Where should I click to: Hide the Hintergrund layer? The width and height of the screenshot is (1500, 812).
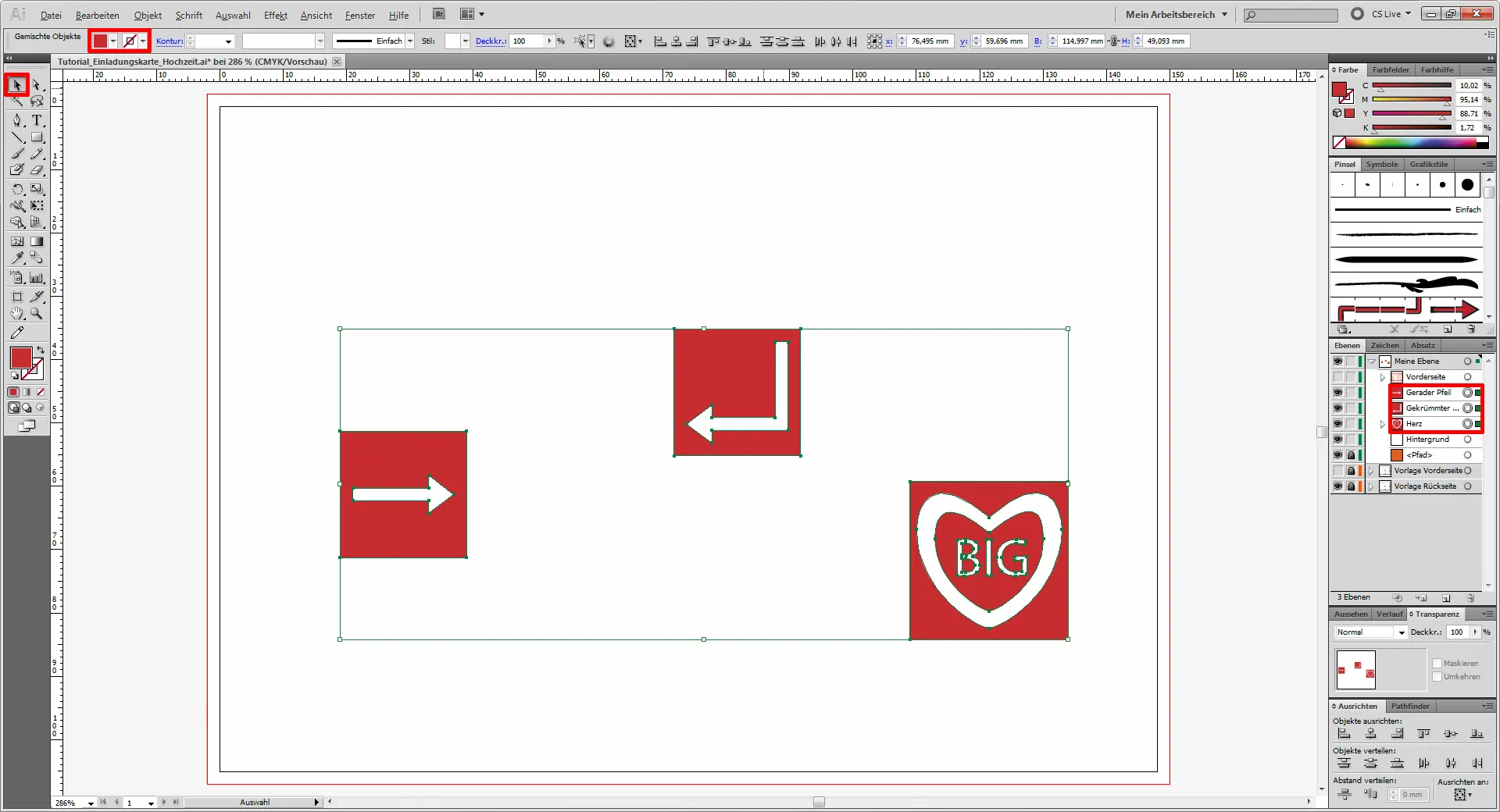click(1337, 439)
